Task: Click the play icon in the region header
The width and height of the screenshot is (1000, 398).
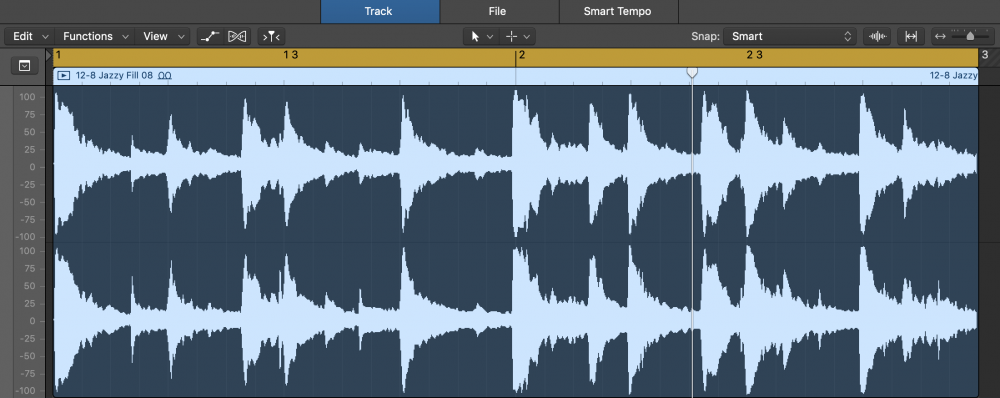Action: (x=64, y=75)
